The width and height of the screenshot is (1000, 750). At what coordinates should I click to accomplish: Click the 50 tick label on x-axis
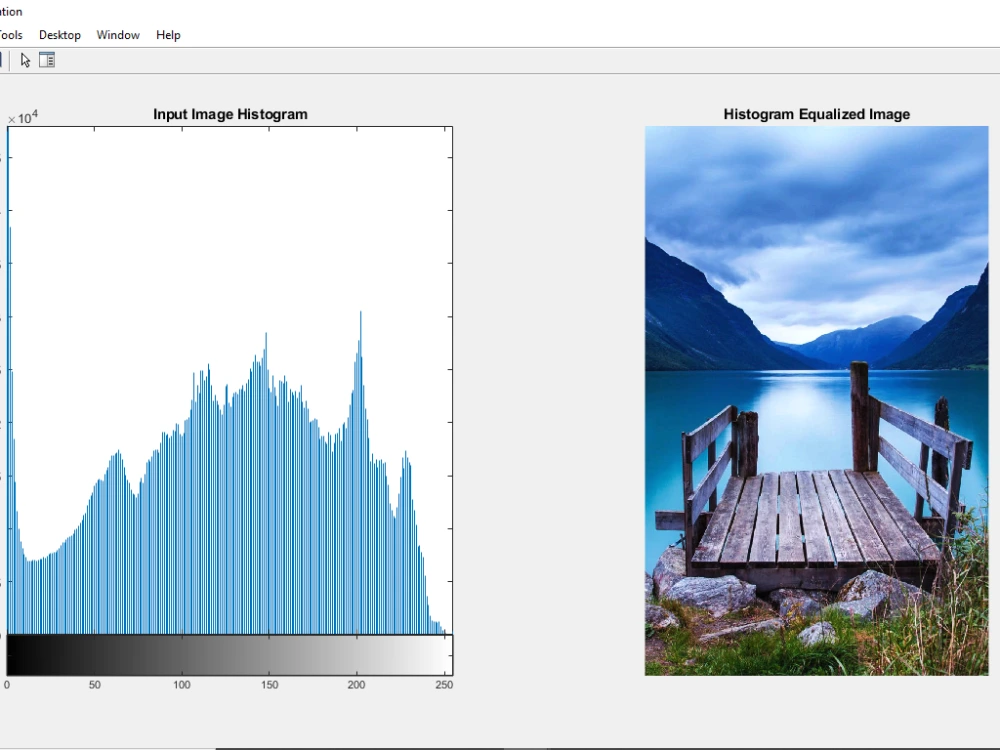94,685
